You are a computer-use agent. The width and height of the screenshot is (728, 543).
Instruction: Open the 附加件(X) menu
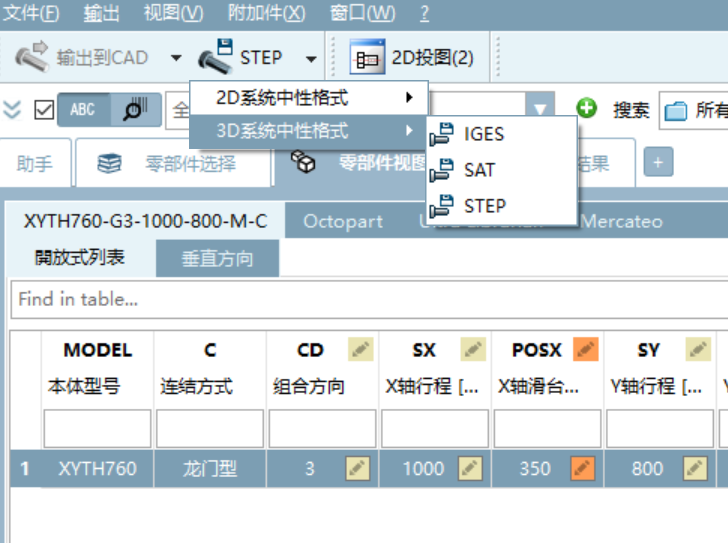[266, 13]
